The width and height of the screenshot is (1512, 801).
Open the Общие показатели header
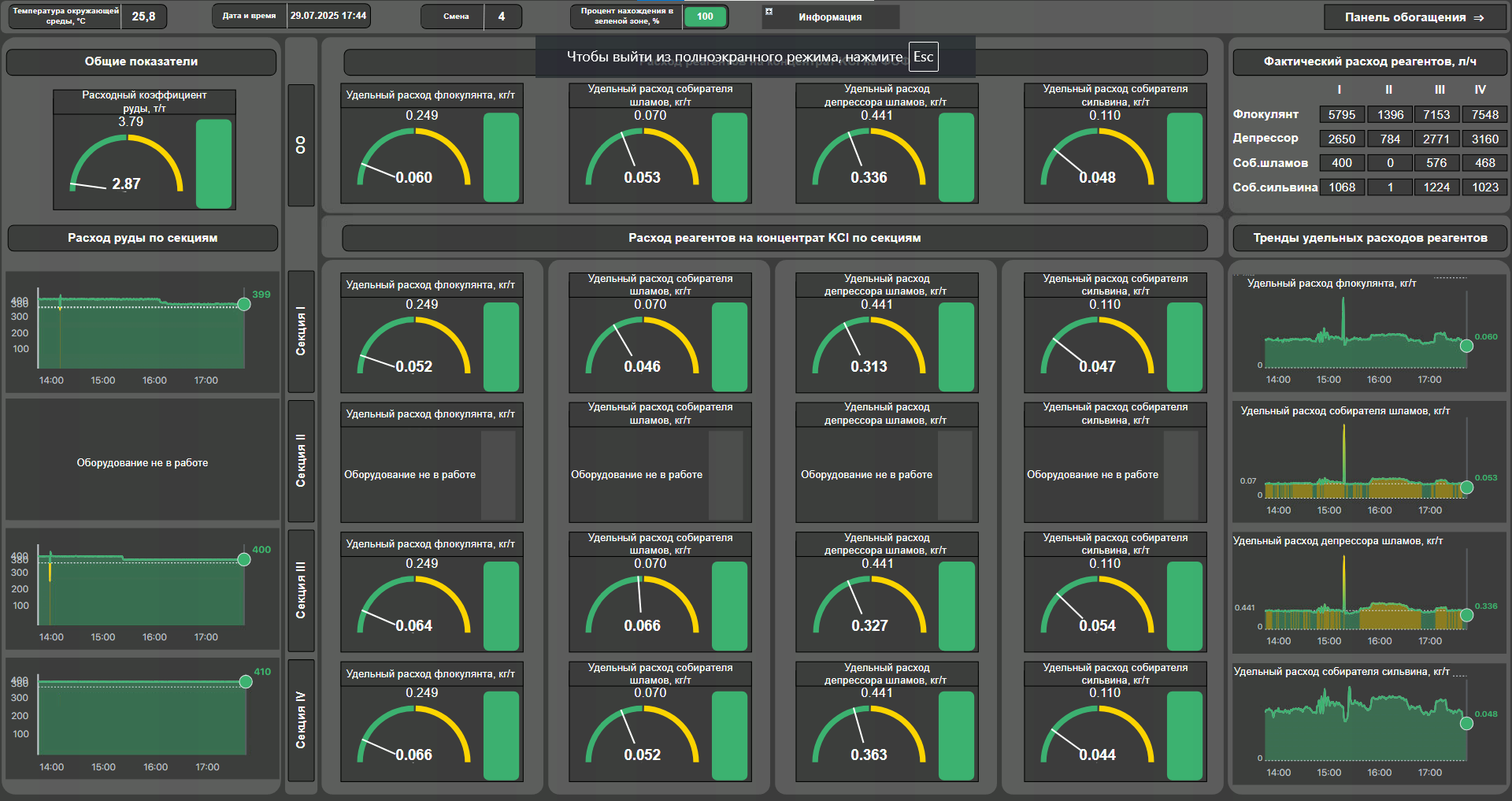(x=141, y=61)
